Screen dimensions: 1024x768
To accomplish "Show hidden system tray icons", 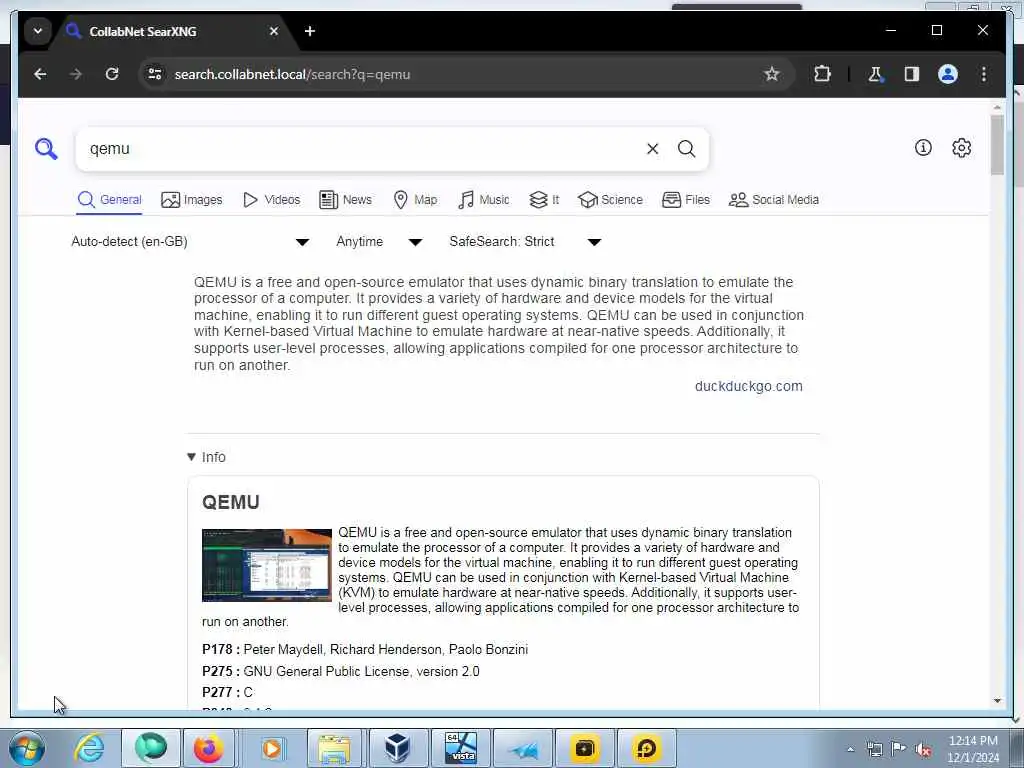I will click(x=850, y=750).
